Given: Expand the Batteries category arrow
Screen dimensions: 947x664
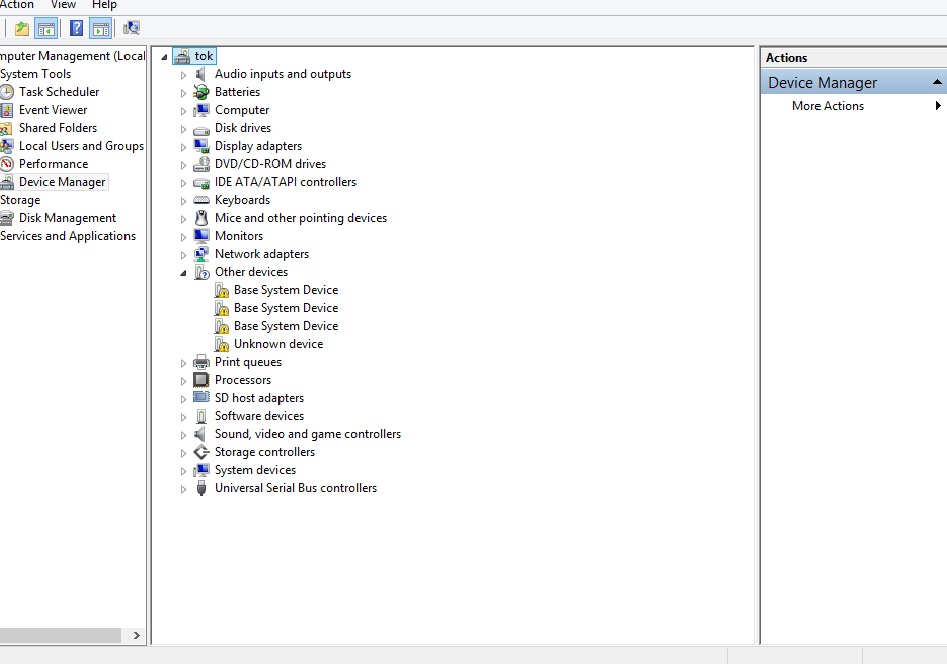Looking at the screenshot, I should click(x=184, y=94).
